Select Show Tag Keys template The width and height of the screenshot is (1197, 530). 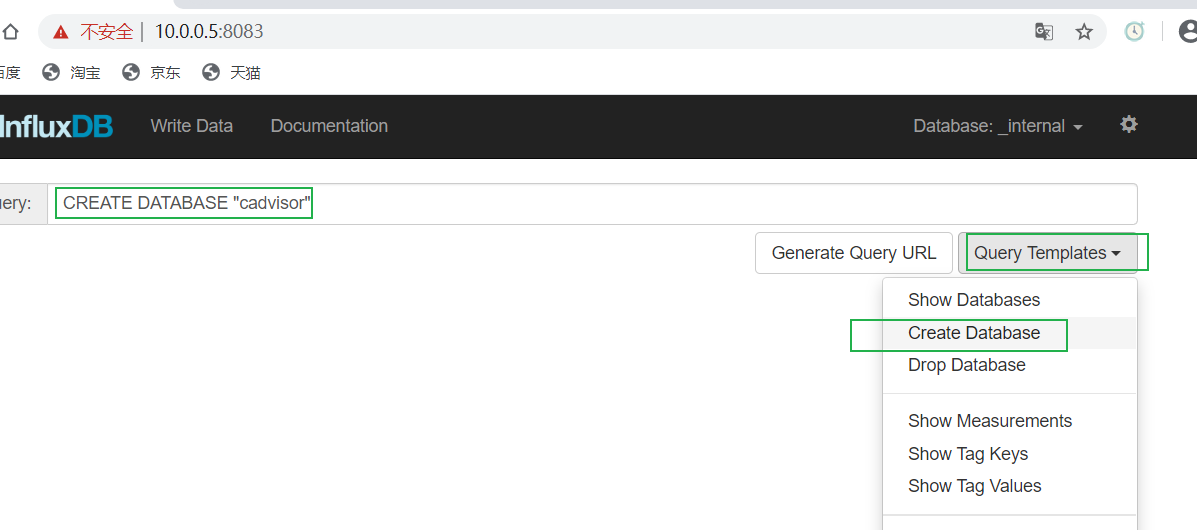pyautogui.click(x=968, y=454)
